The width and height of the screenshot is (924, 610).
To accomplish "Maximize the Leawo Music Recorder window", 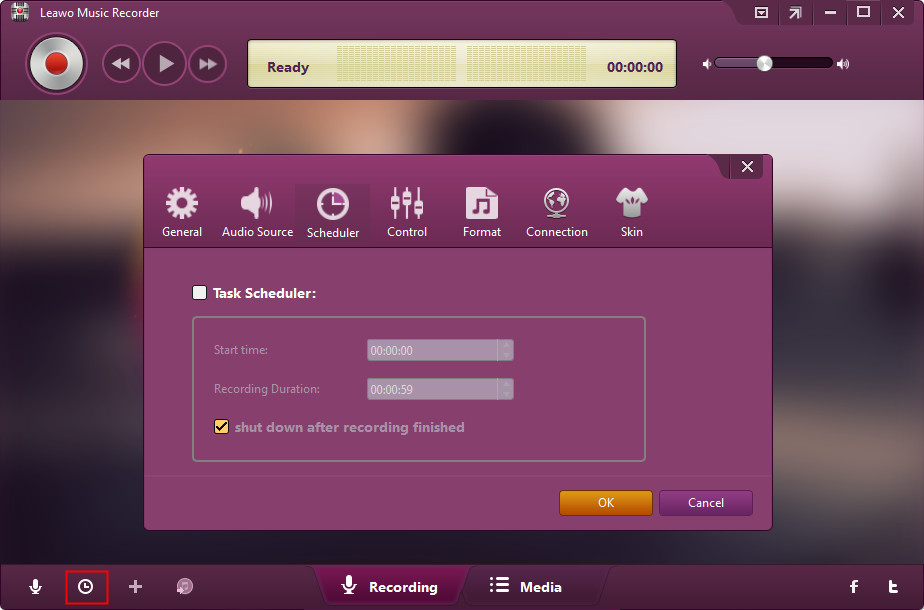I will [863, 12].
